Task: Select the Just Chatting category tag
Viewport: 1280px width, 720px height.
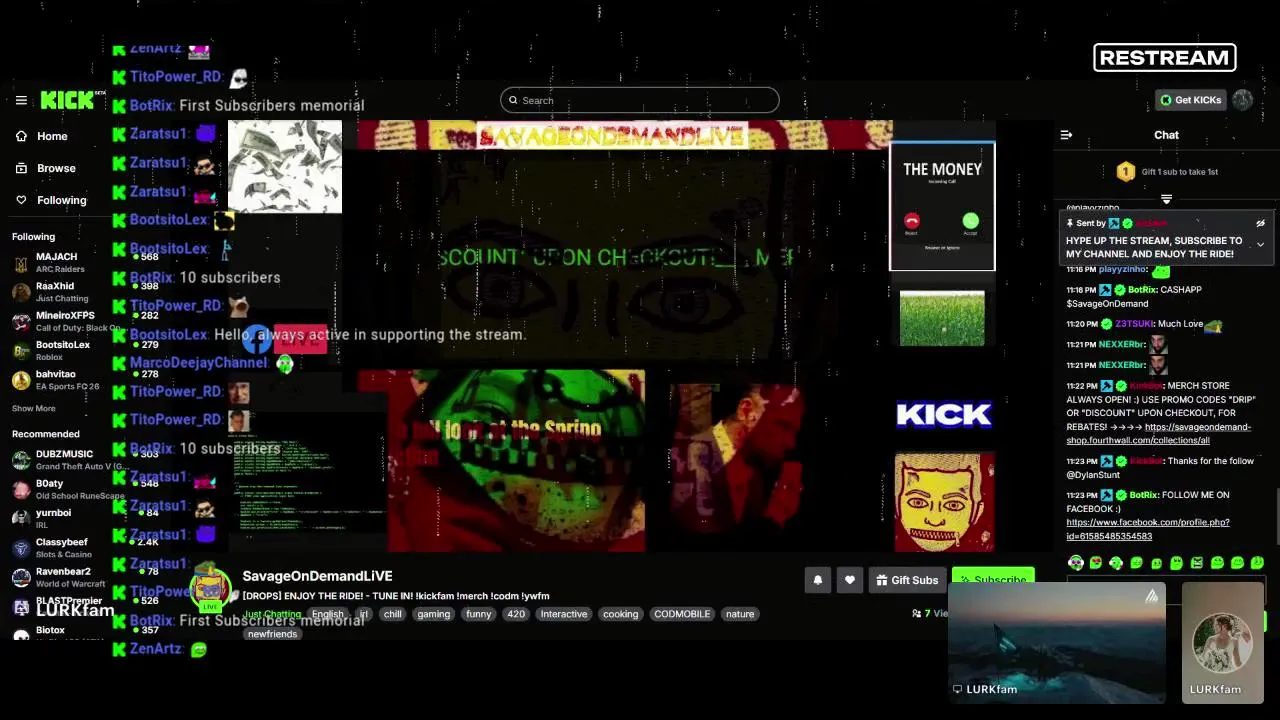Action: click(272, 614)
